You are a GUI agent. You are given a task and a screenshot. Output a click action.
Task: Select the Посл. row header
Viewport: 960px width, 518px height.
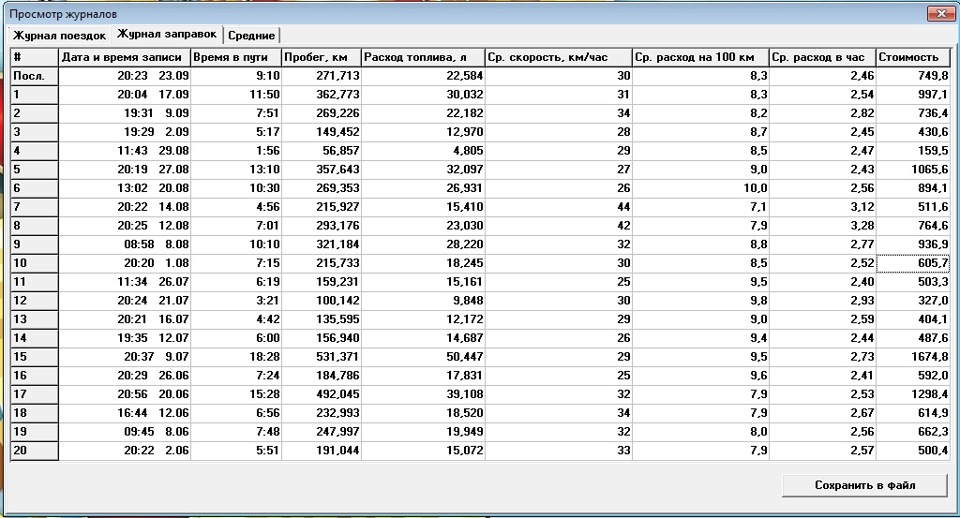34,76
